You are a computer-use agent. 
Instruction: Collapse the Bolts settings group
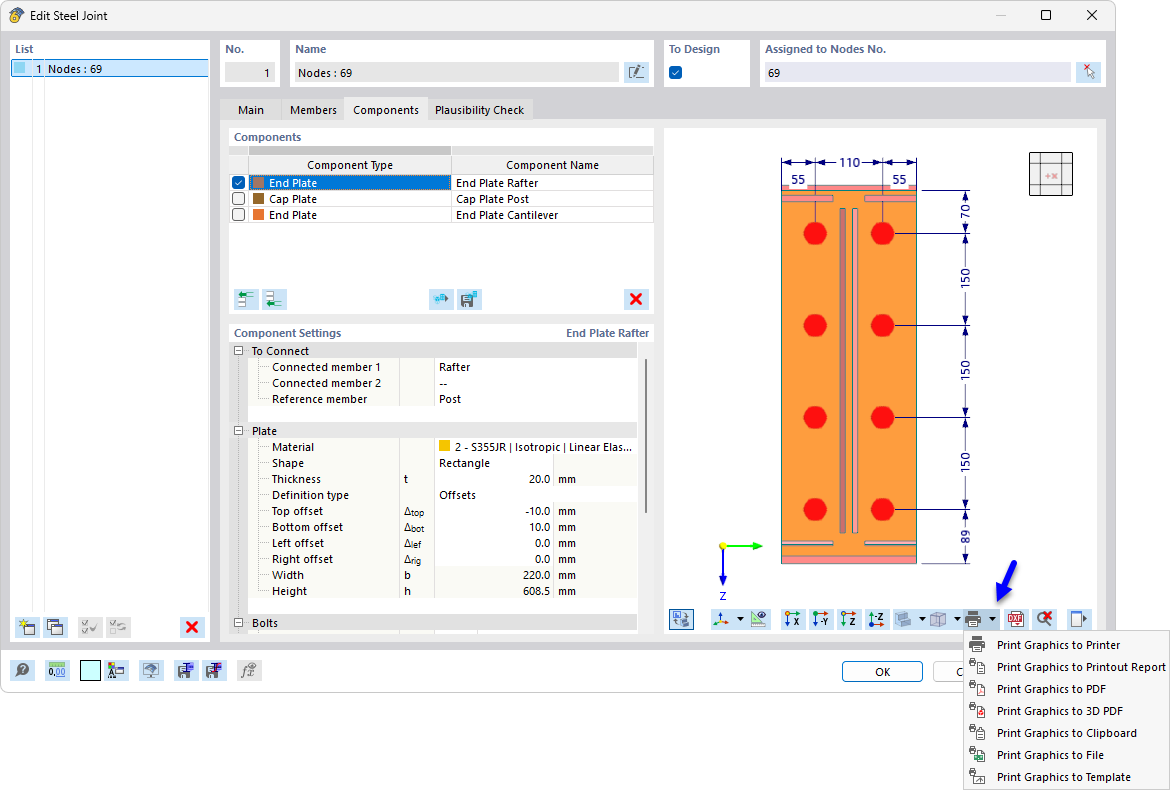point(239,622)
